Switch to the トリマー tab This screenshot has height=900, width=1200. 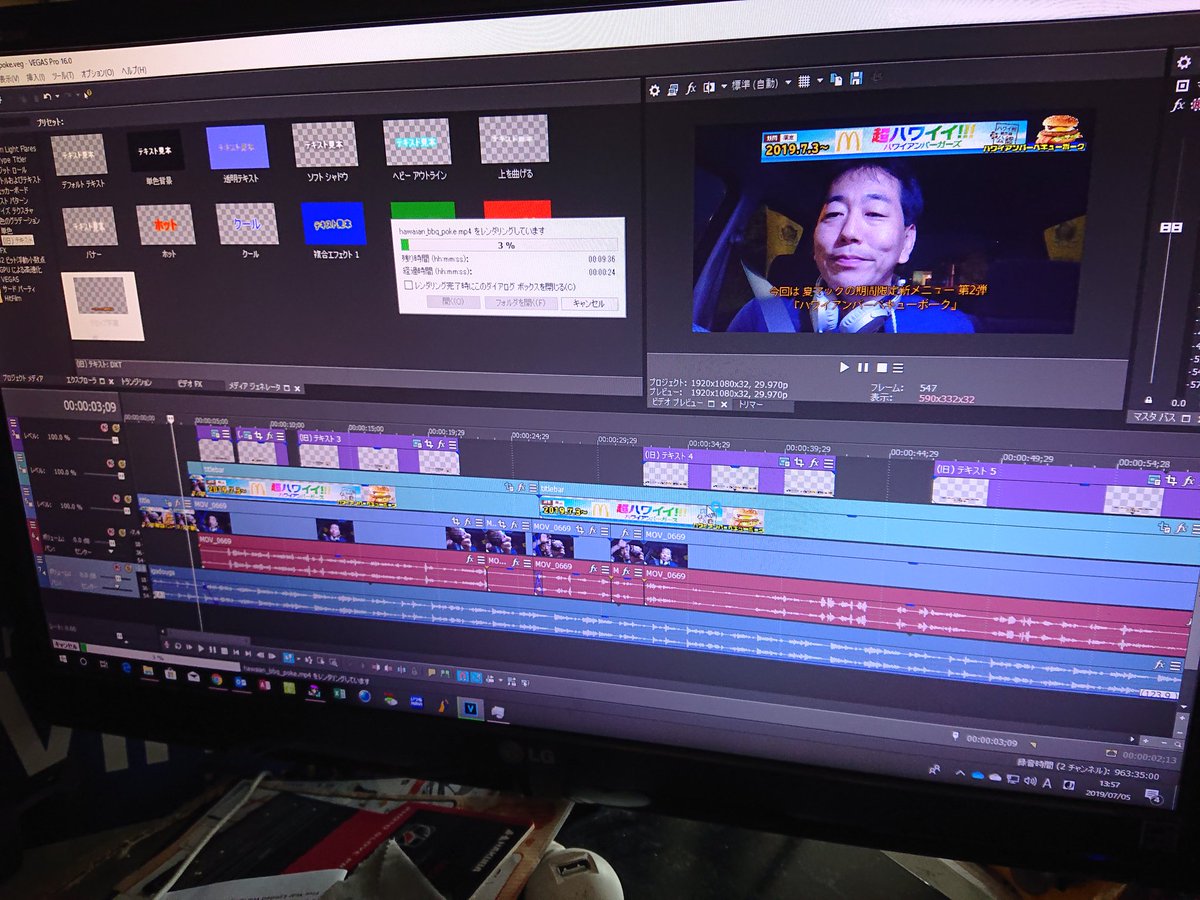pyautogui.click(x=750, y=406)
